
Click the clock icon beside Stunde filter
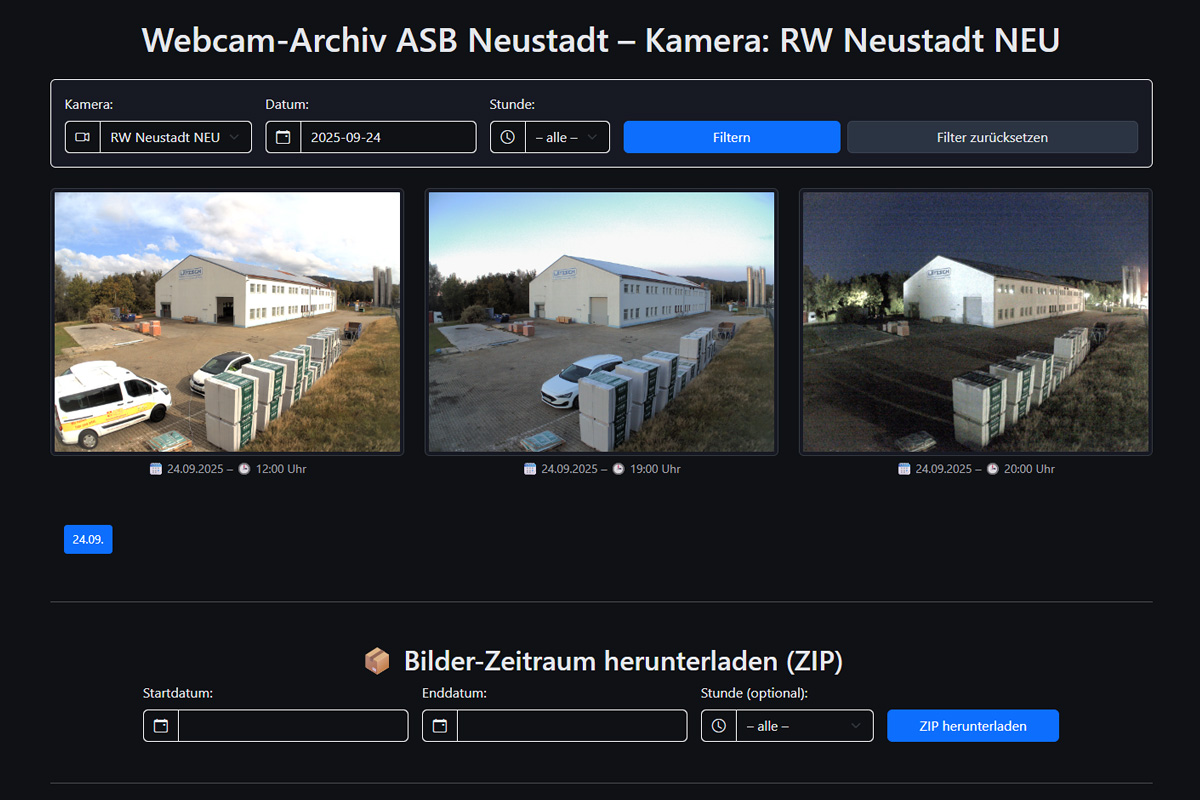coord(508,137)
